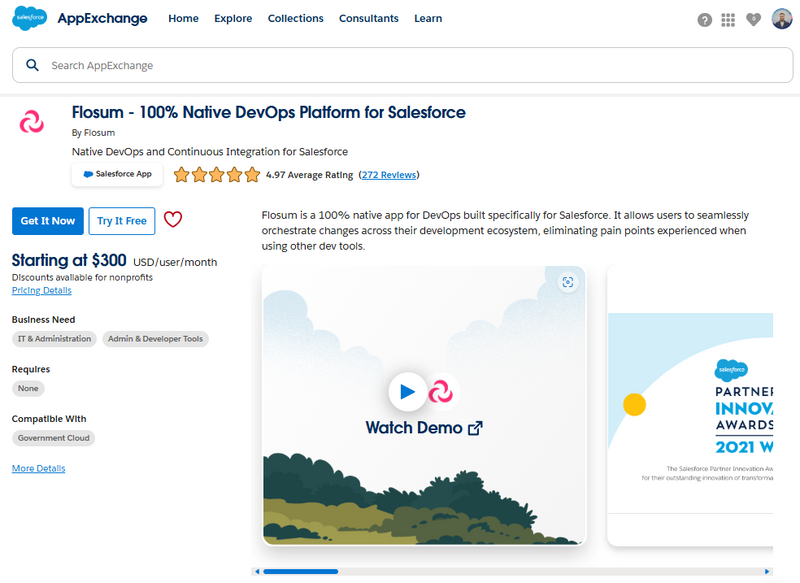800x583 pixels.
Task: Add listing to favorites with heart icon
Action: (173, 220)
